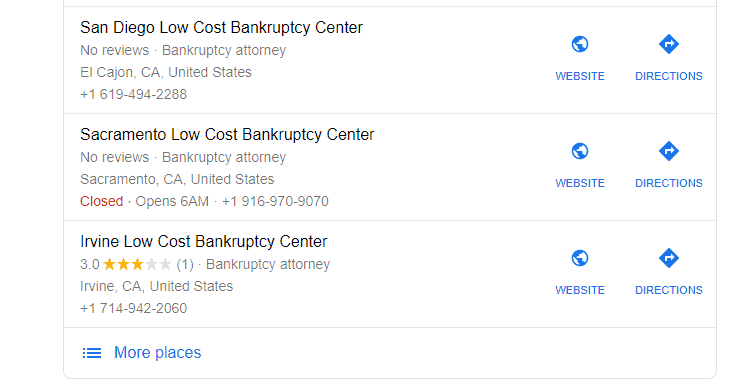Click phone number +1 619-494-2288
The height and width of the screenshot is (385, 751).
pyautogui.click(x=134, y=94)
